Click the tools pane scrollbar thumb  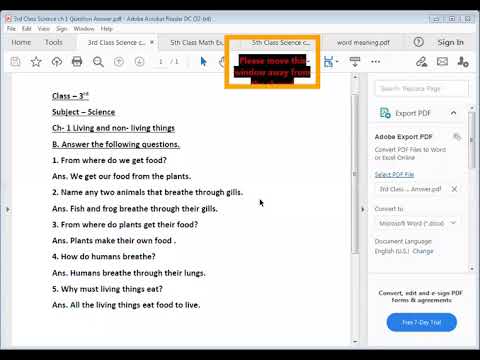point(472,140)
